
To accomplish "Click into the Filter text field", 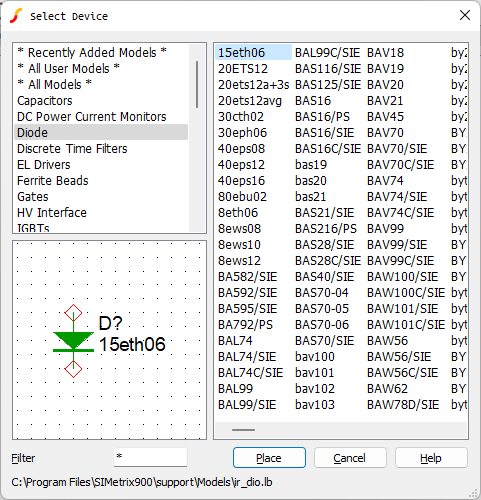I will pos(150,457).
